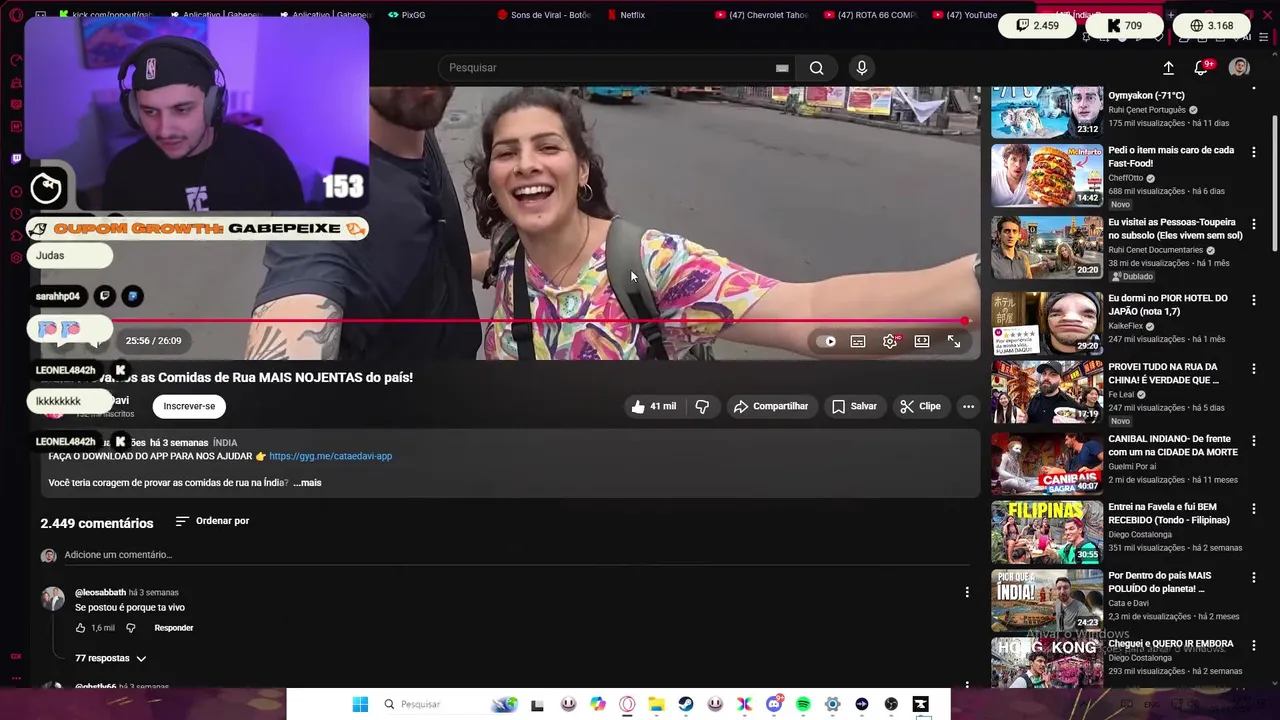This screenshot has height=720, width=1280.
Task: Open YouTube notifications bell
Action: pos(1201,68)
